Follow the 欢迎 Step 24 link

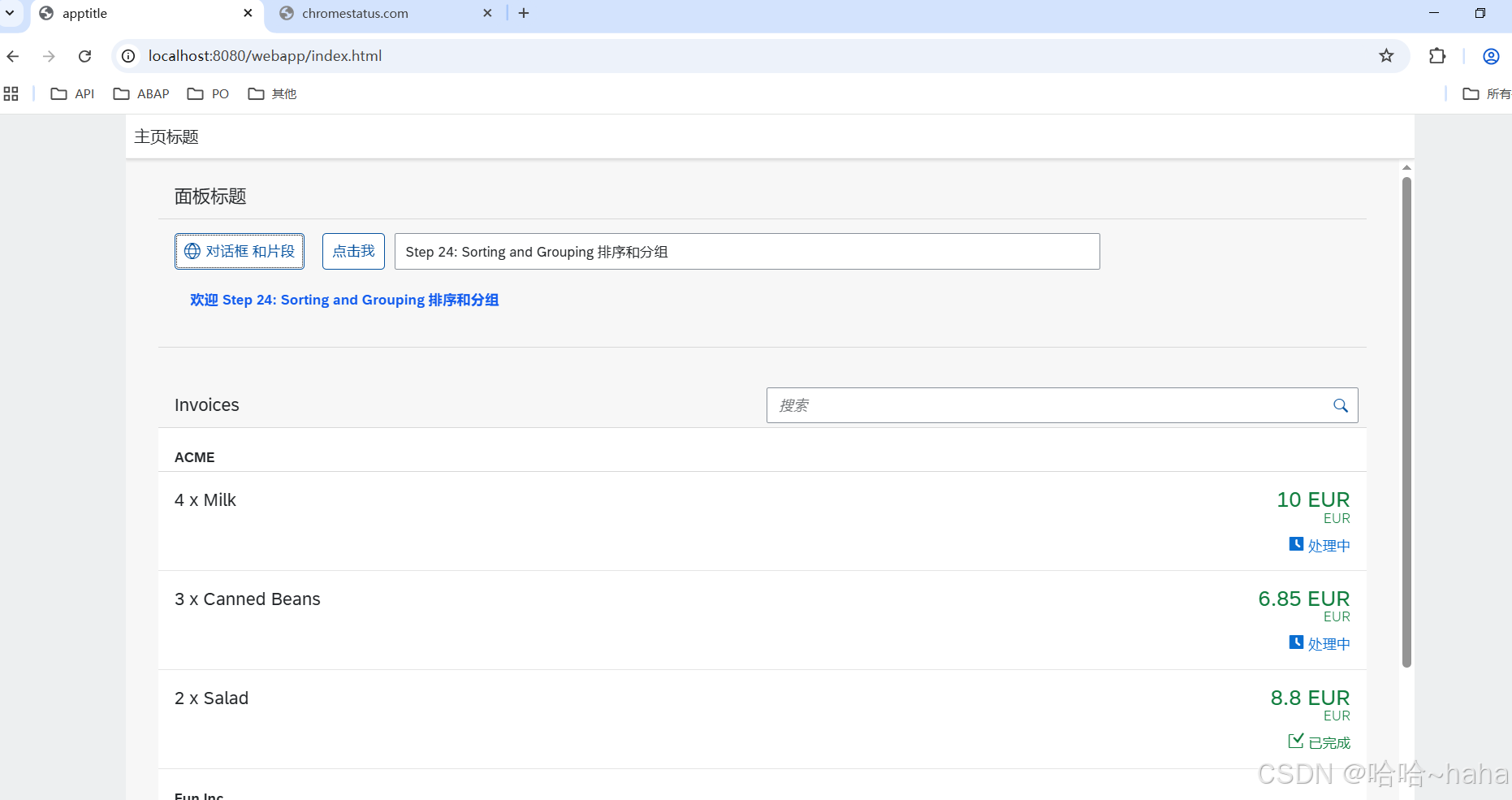(343, 300)
